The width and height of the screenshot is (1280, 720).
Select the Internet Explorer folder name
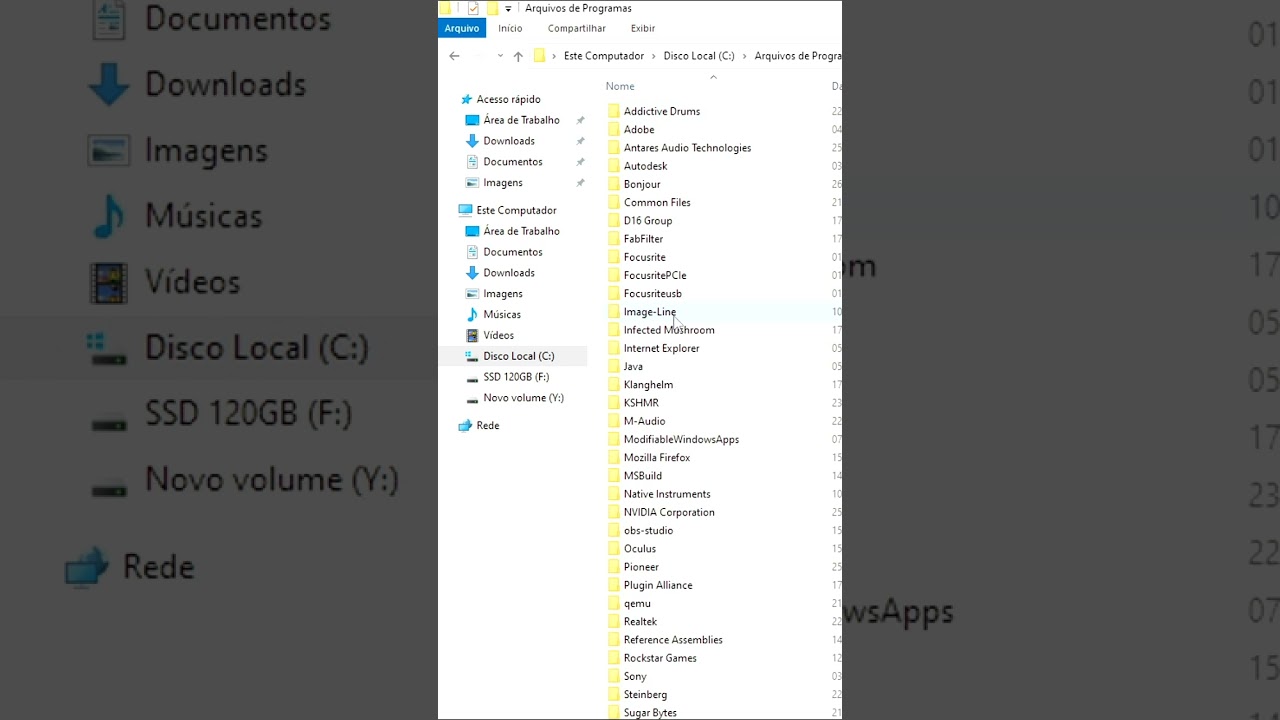661,348
